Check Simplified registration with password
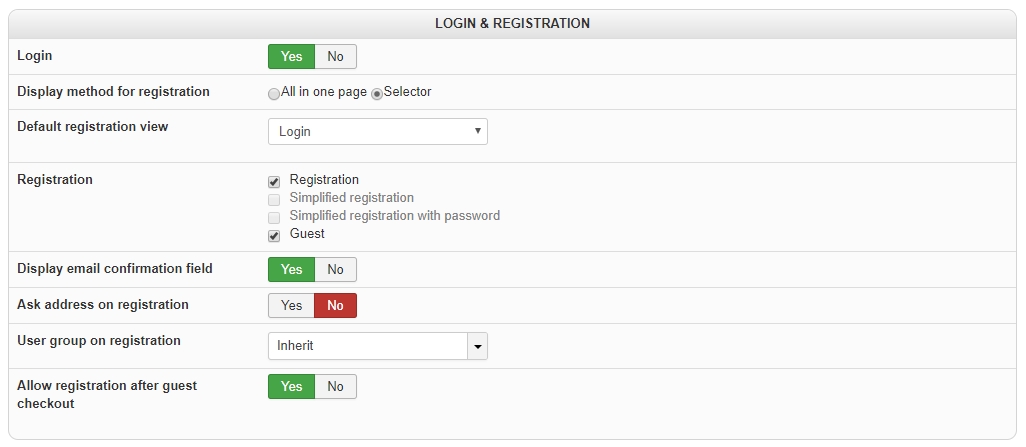This screenshot has width=1026, height=447. click(274, 218)
